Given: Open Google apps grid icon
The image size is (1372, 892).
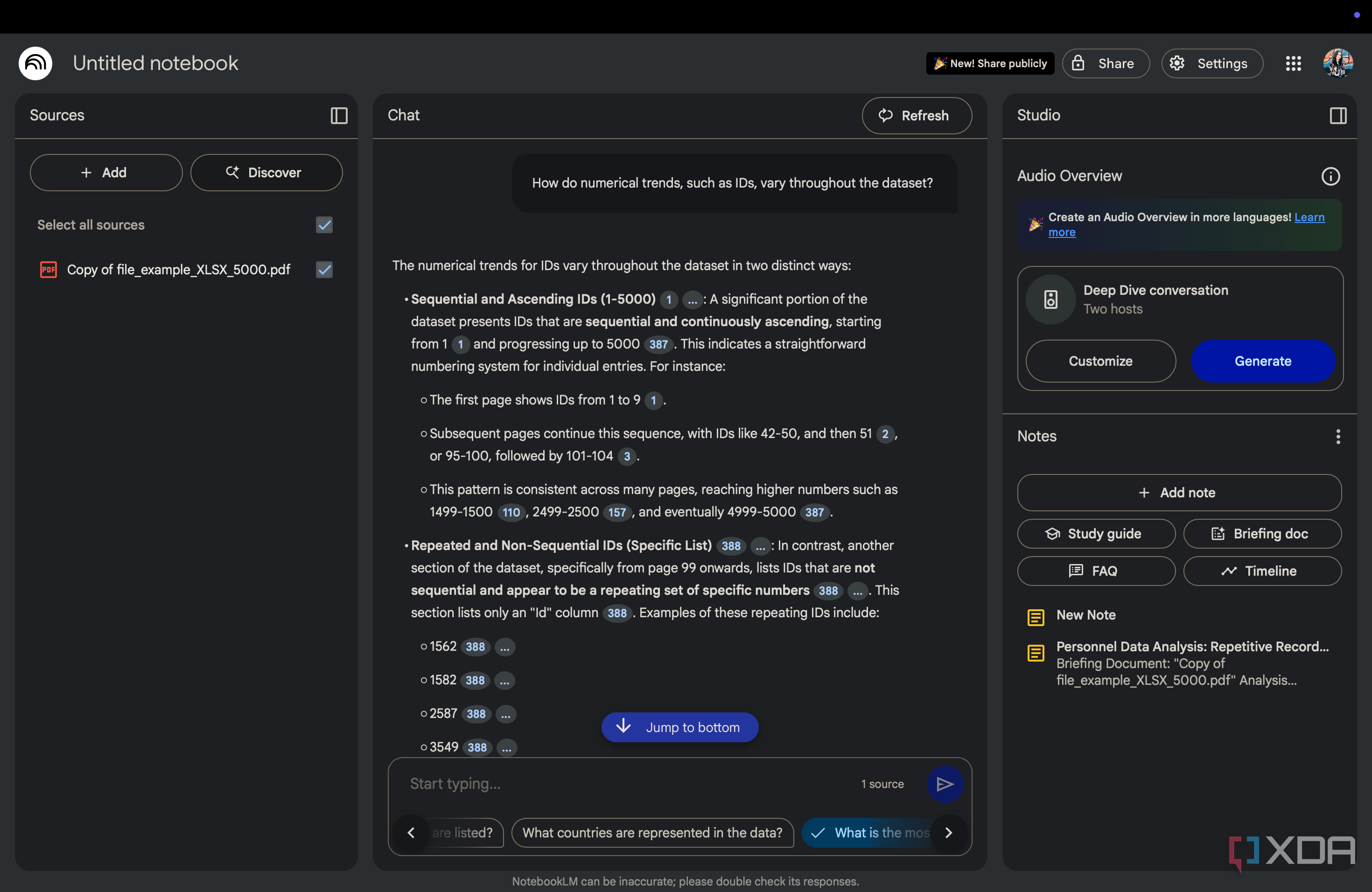Looking at the screenshot, I should click(x=1293, y=63).
